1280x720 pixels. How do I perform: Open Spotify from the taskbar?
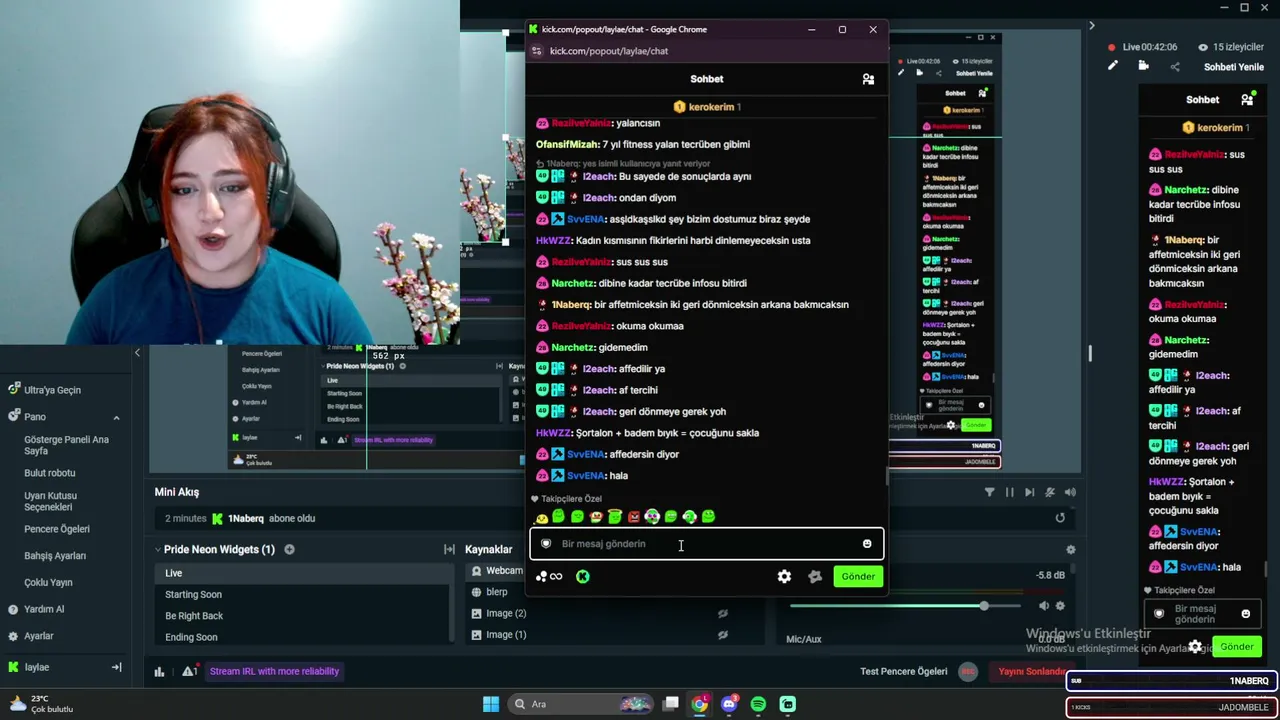pos(758,704)
